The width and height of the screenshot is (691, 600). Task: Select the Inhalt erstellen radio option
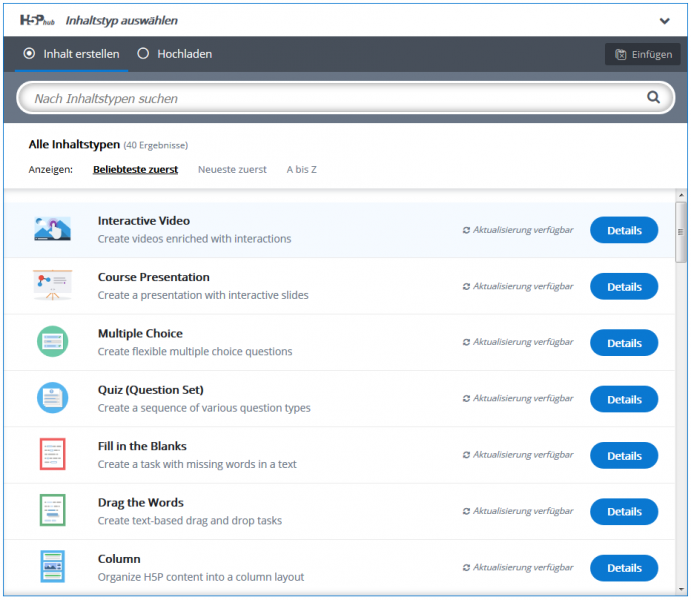[71, 54]
